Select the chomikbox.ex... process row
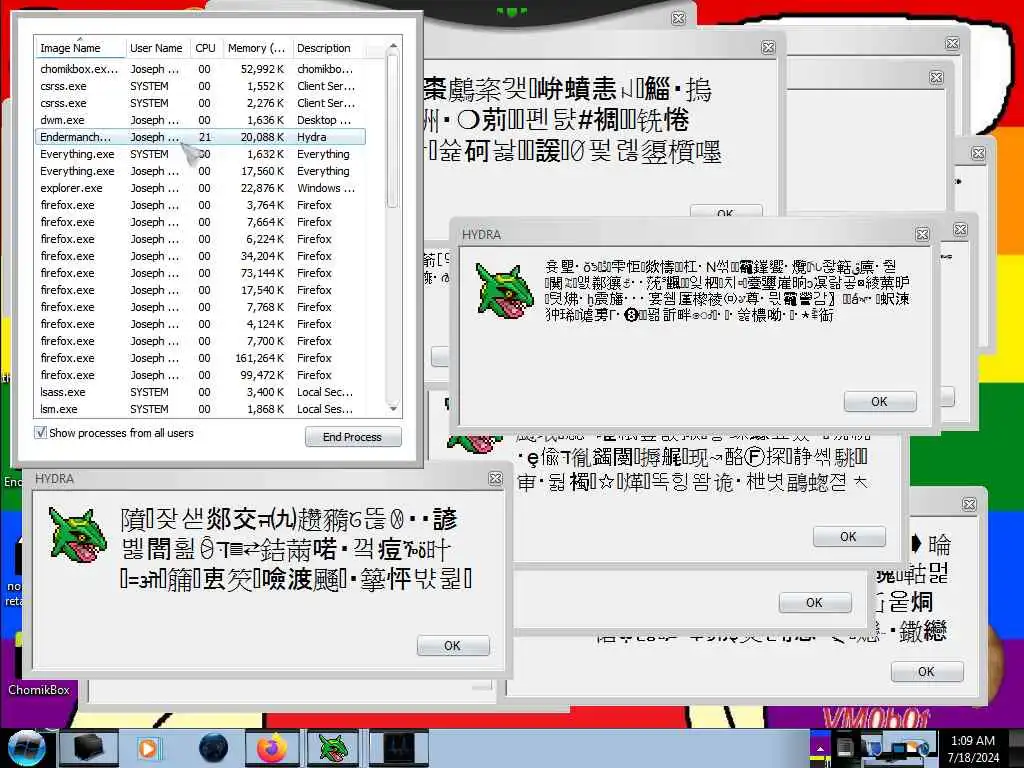This screenshot has height=768, width=1024. (200, 69)
